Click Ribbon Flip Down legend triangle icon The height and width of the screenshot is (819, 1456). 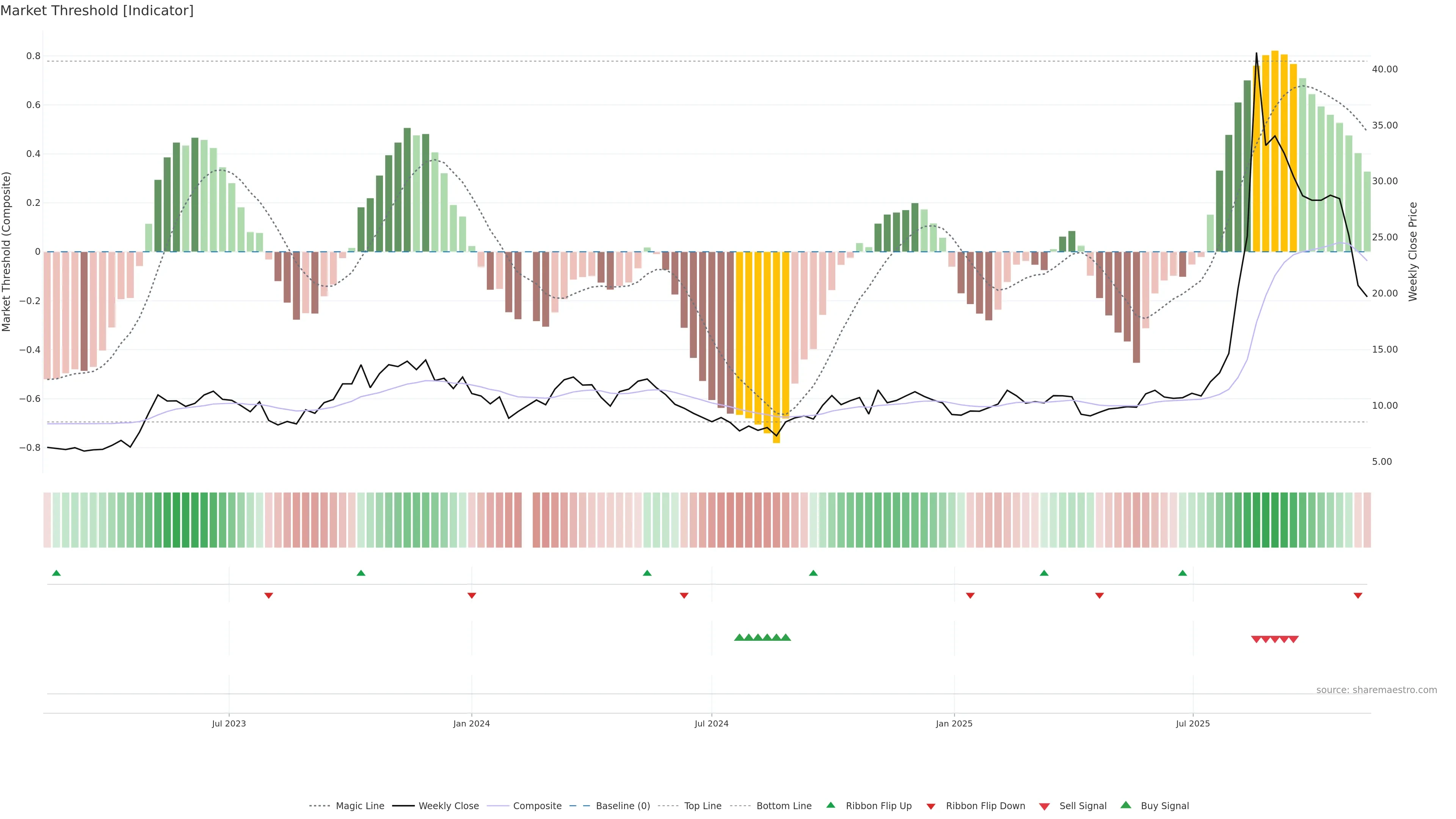point(931,806)
